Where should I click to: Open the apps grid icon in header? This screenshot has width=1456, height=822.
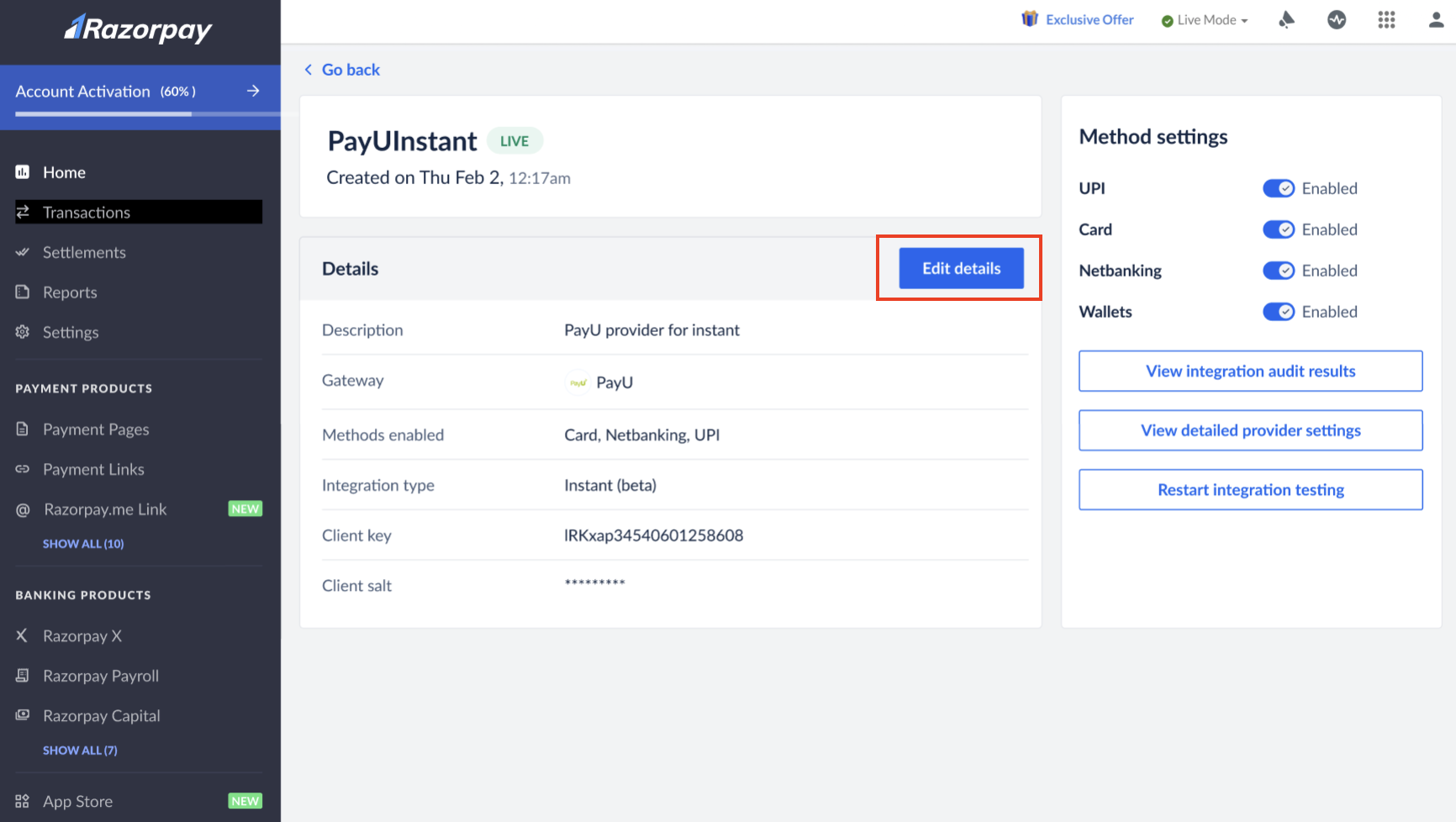tap(1387, 19)
